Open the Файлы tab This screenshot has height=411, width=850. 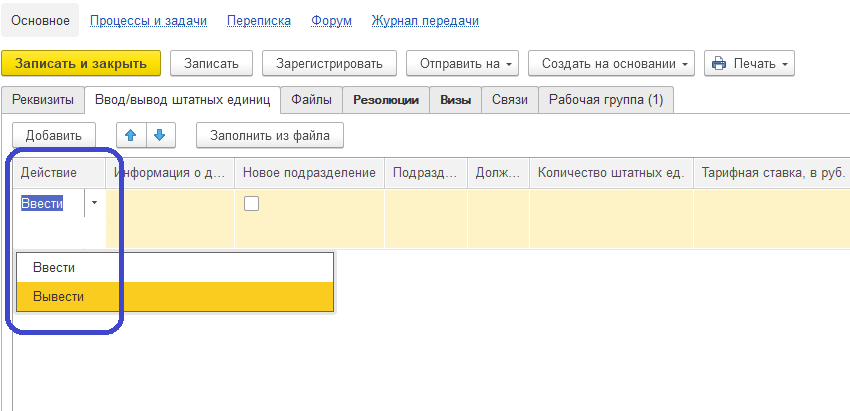click(311, 100)
